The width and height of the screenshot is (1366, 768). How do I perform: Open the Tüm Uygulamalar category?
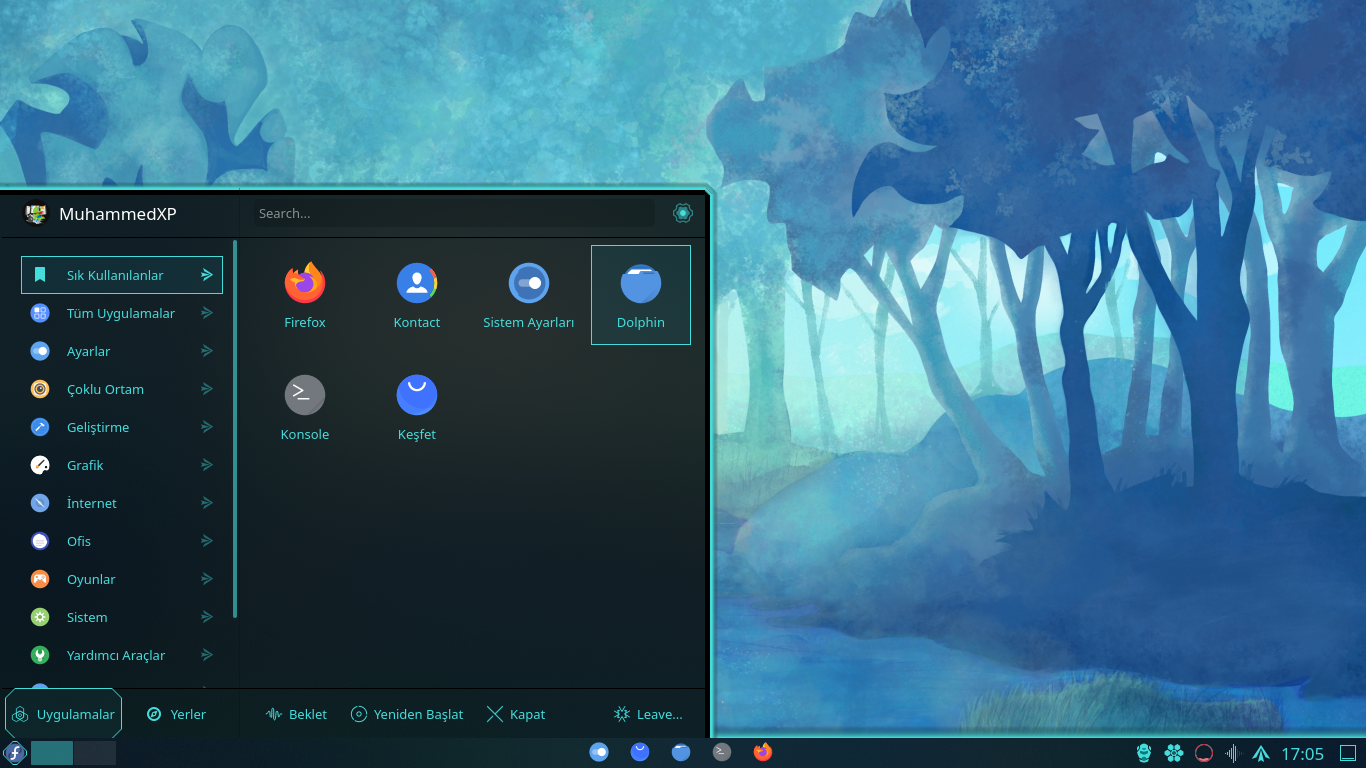(x=122, y=313)
